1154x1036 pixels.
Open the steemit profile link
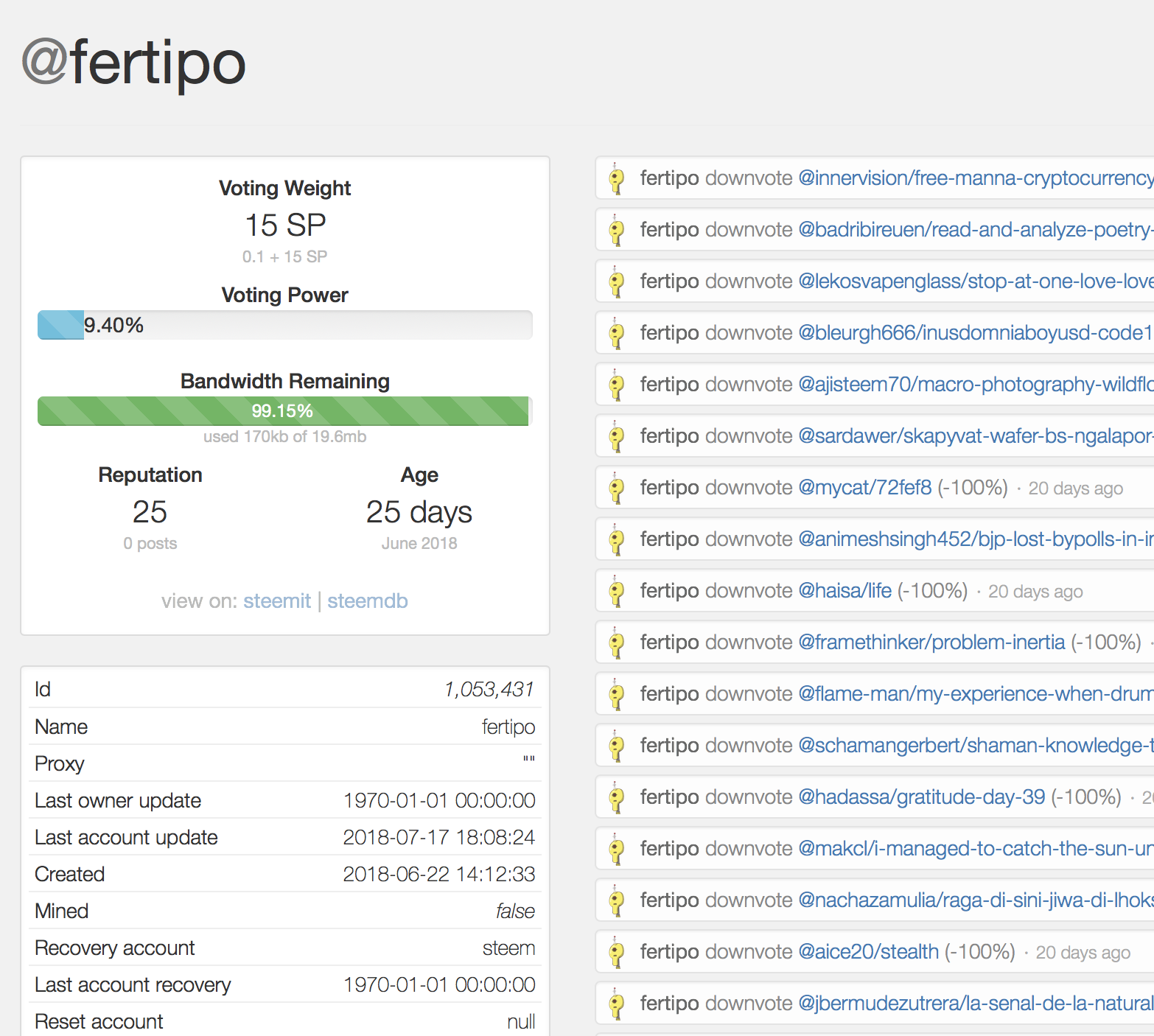pyautogui.click(x=277, y=601)
